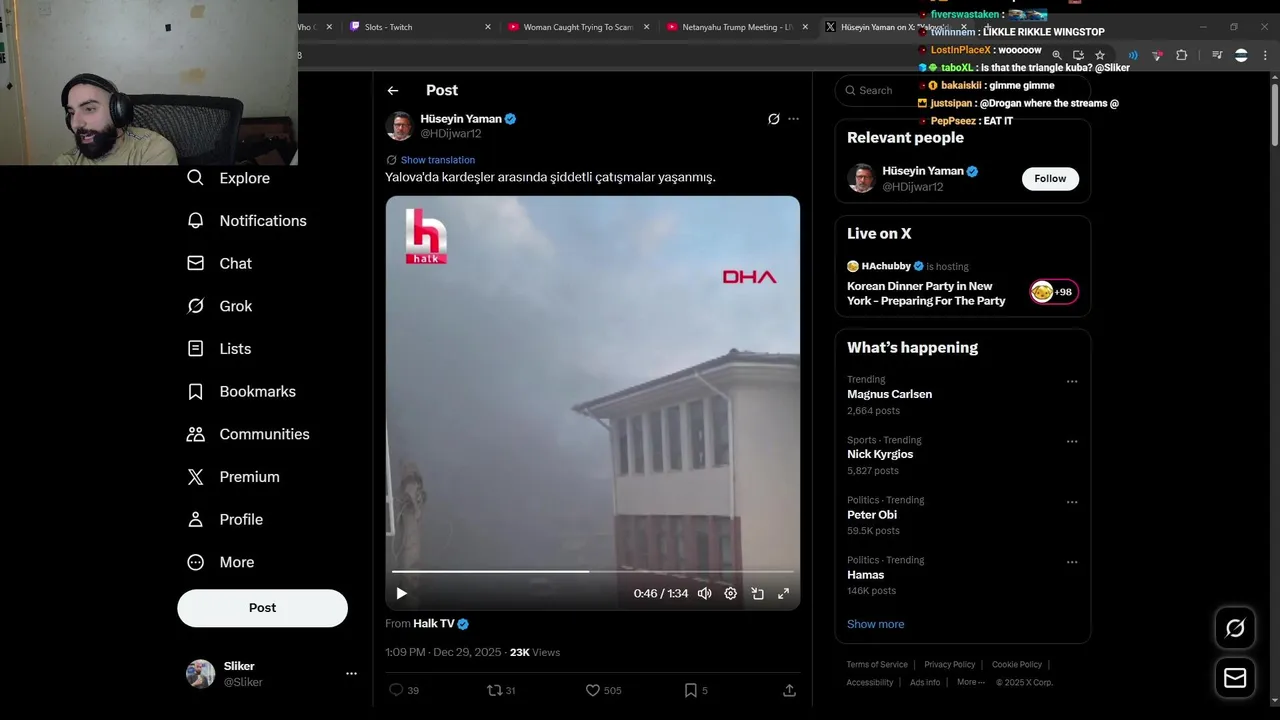
Task: Open the post's three-dot more menu
Action: point(793,119)
